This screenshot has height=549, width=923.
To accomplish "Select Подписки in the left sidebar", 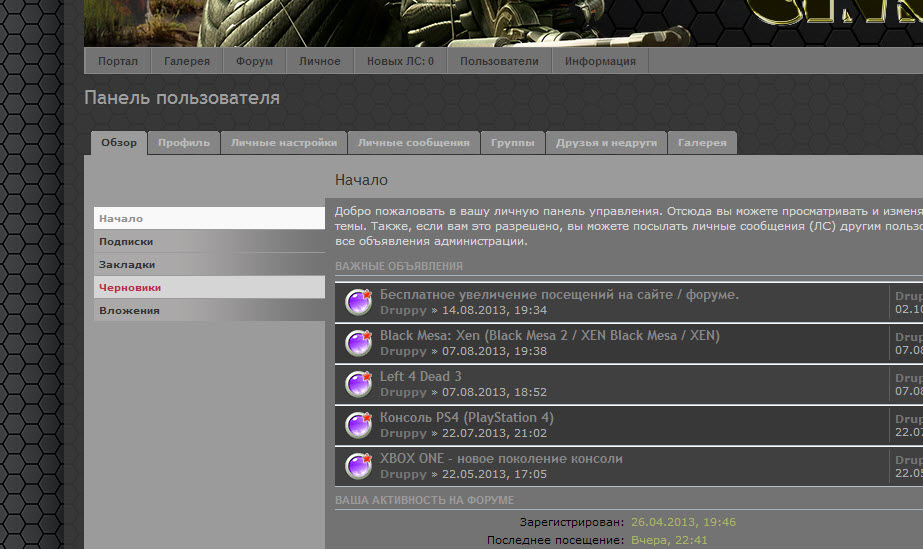I will [x=126, y=242].
